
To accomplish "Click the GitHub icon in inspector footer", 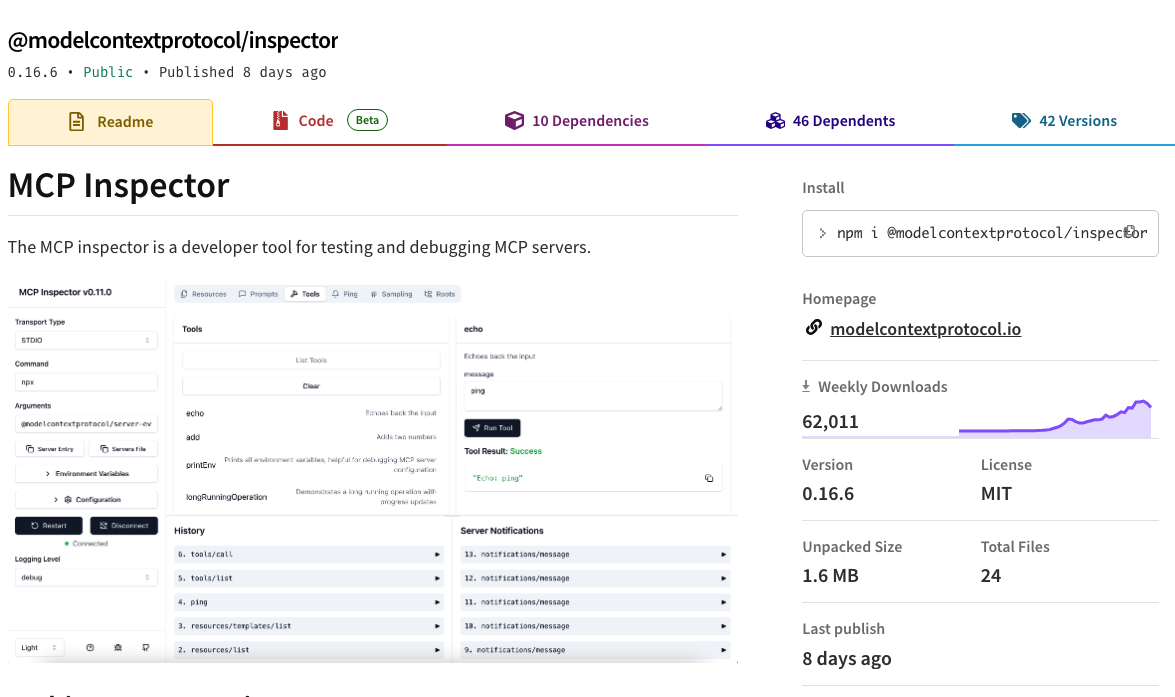I will pos(145,648).
